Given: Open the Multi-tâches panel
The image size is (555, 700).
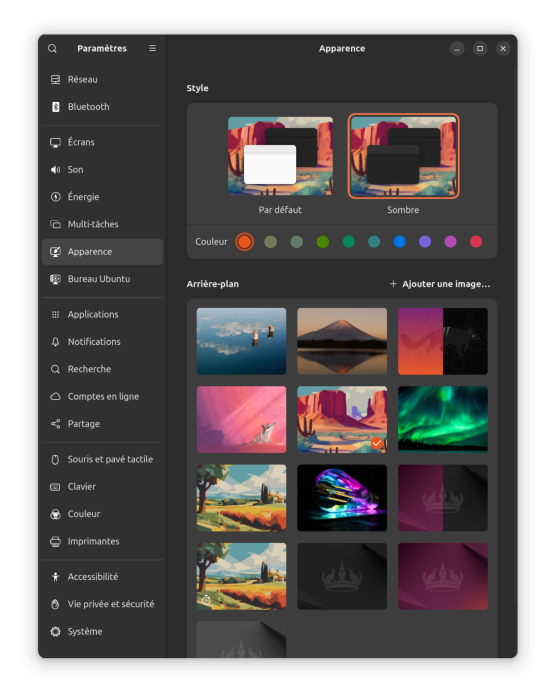Looking at the screenshot, I should pos(102,224).
